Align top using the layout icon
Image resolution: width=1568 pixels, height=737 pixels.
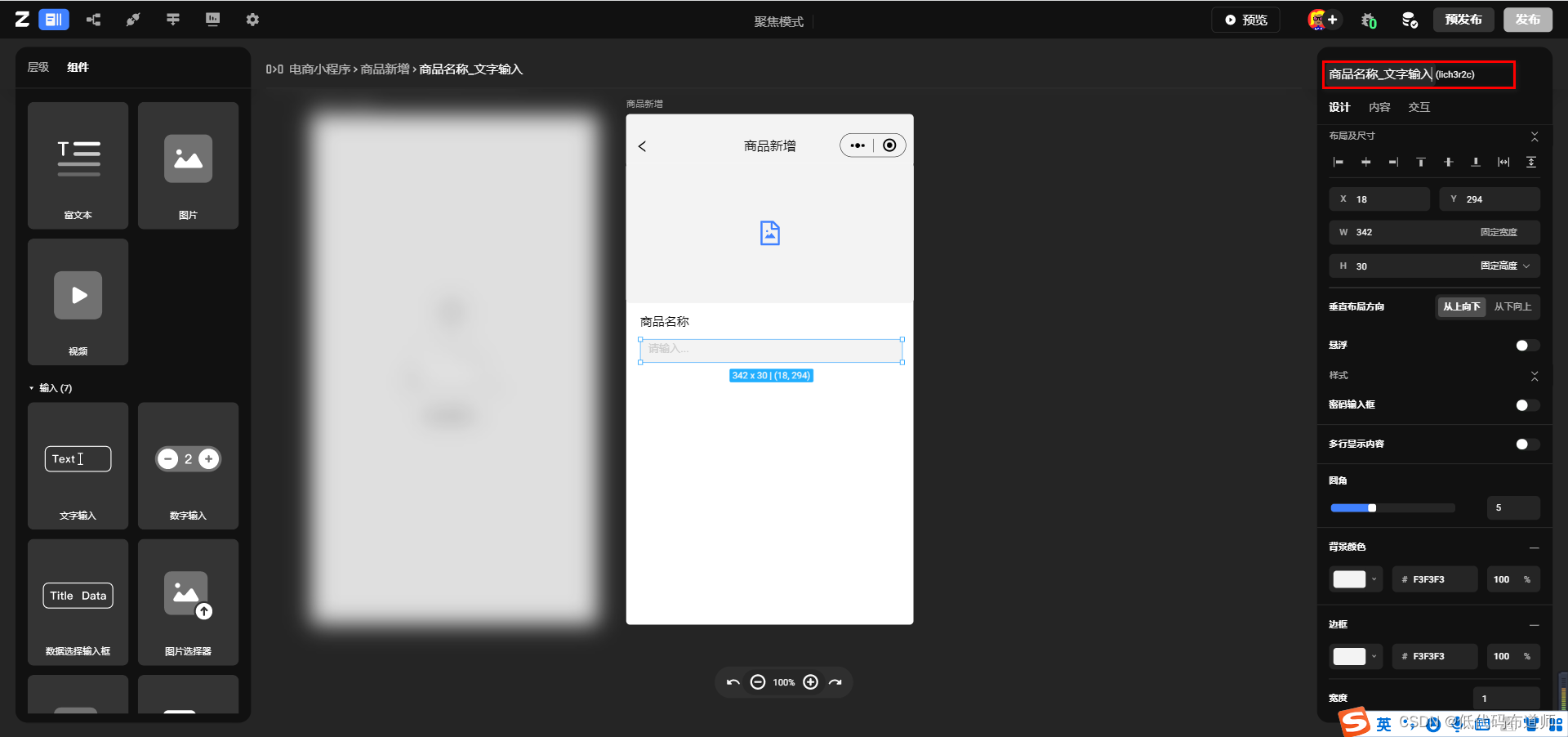1421,163
